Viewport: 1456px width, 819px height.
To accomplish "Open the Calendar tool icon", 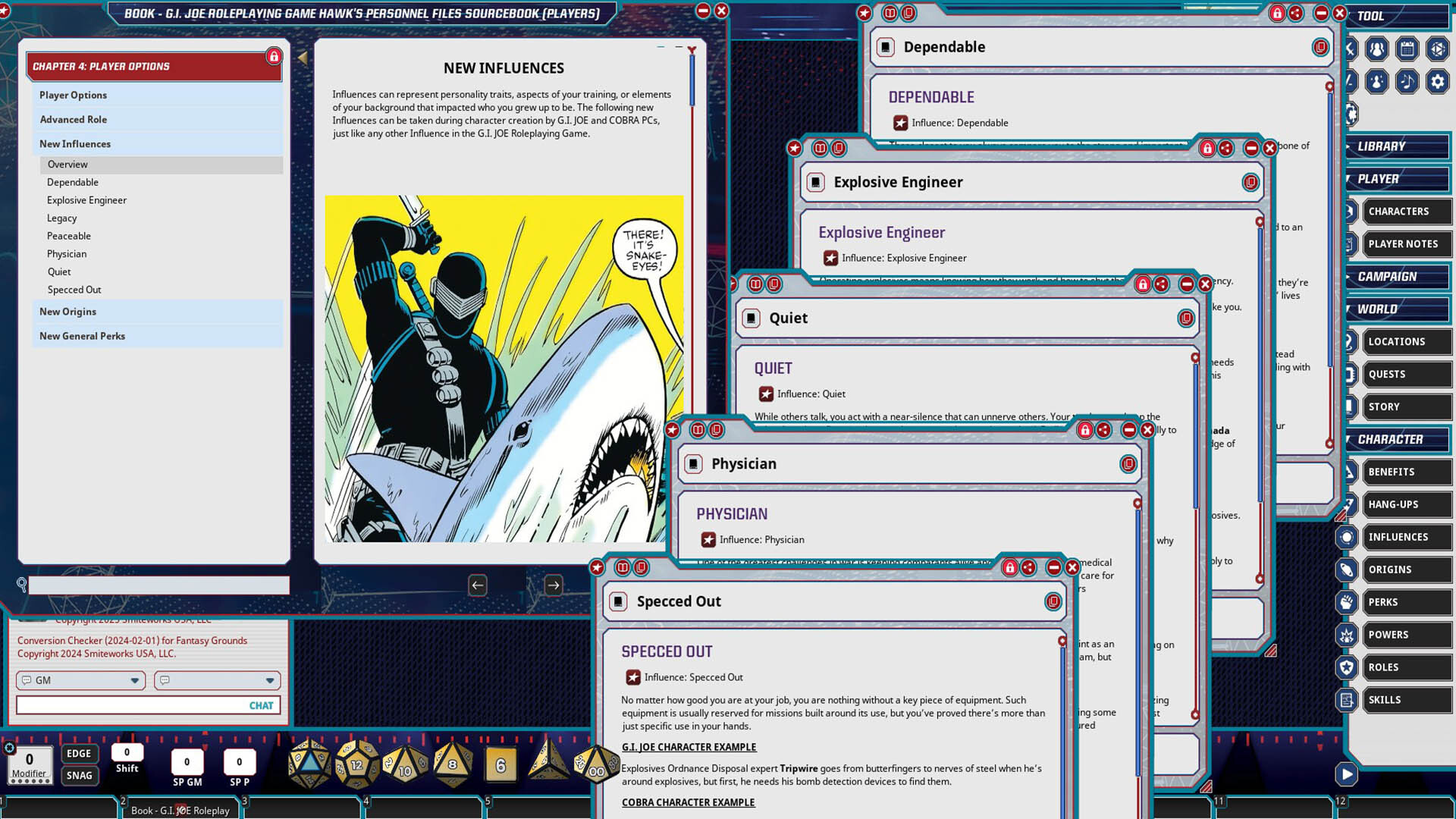I will (x=1407, y=49).
